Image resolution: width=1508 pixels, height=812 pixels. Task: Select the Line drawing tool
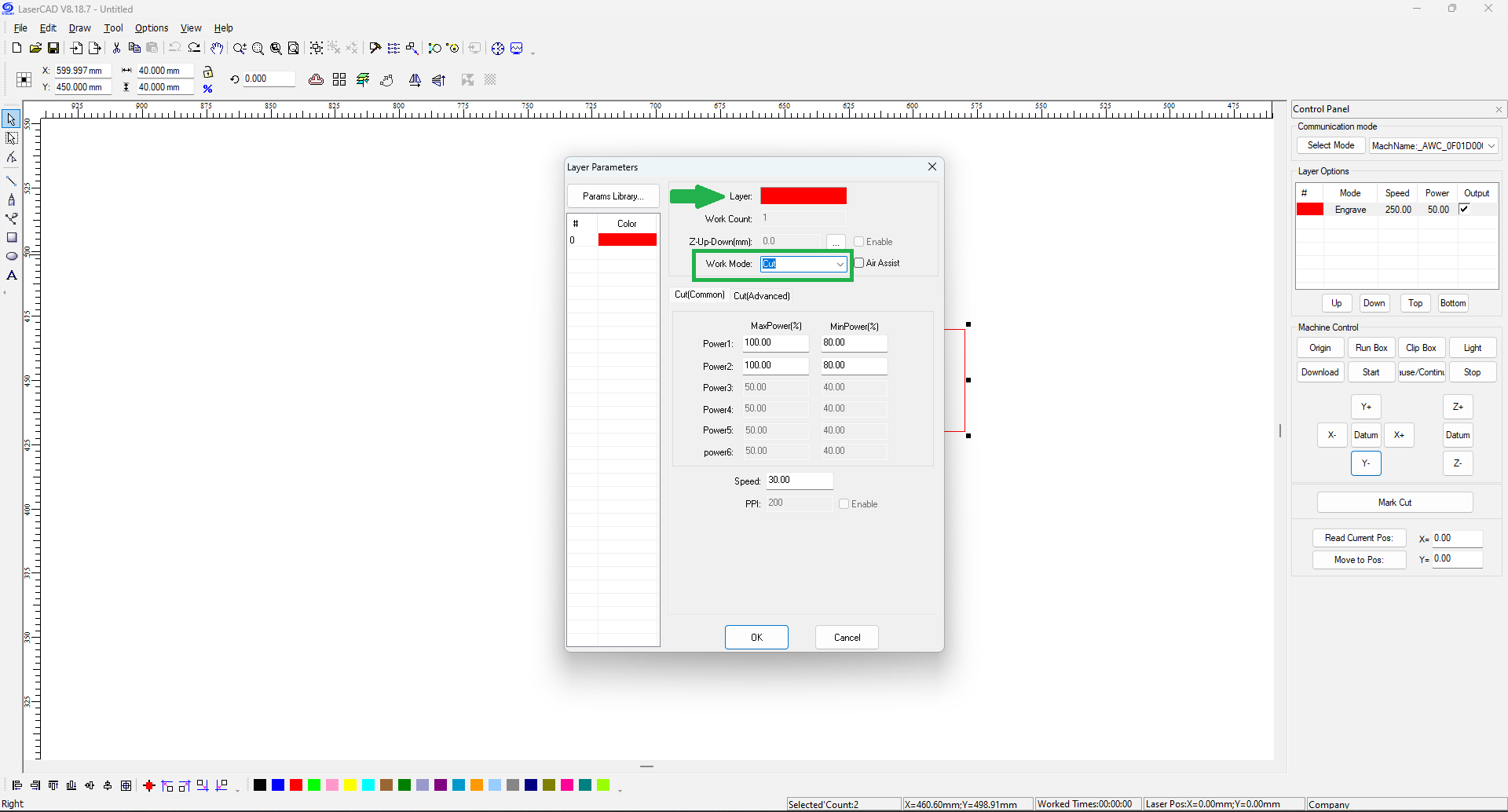click(12, 181)
